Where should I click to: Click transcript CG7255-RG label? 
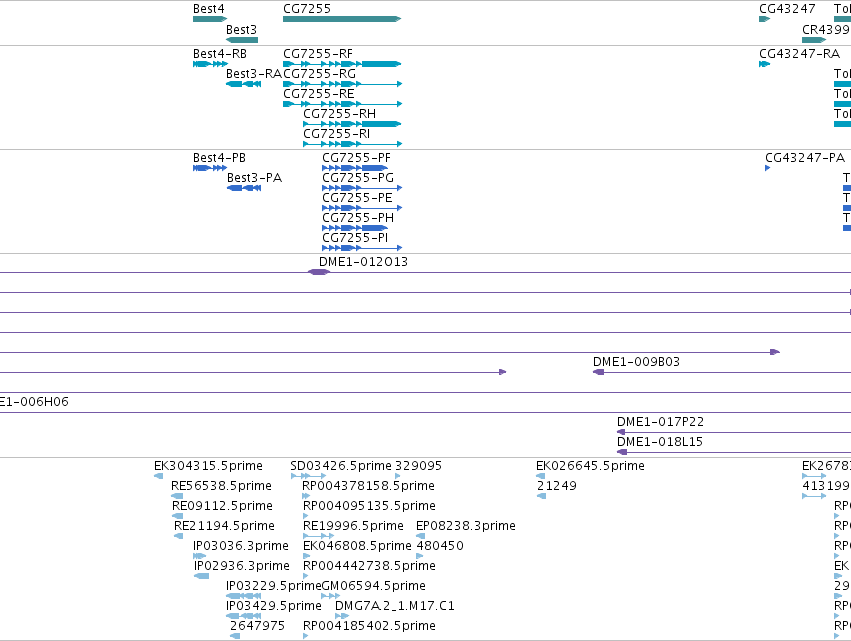320,74
